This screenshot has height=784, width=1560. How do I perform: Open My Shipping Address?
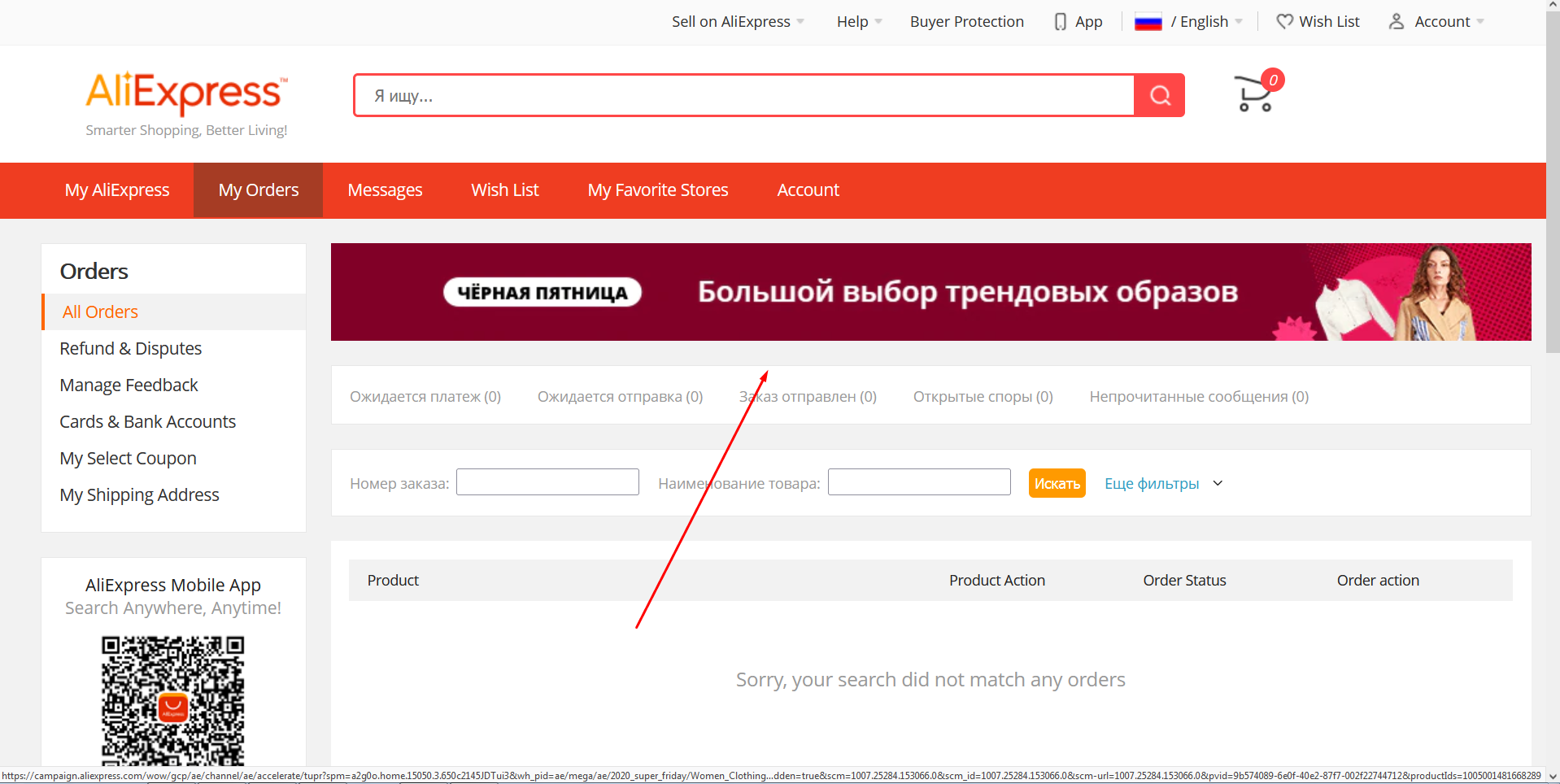coord(139,495)
